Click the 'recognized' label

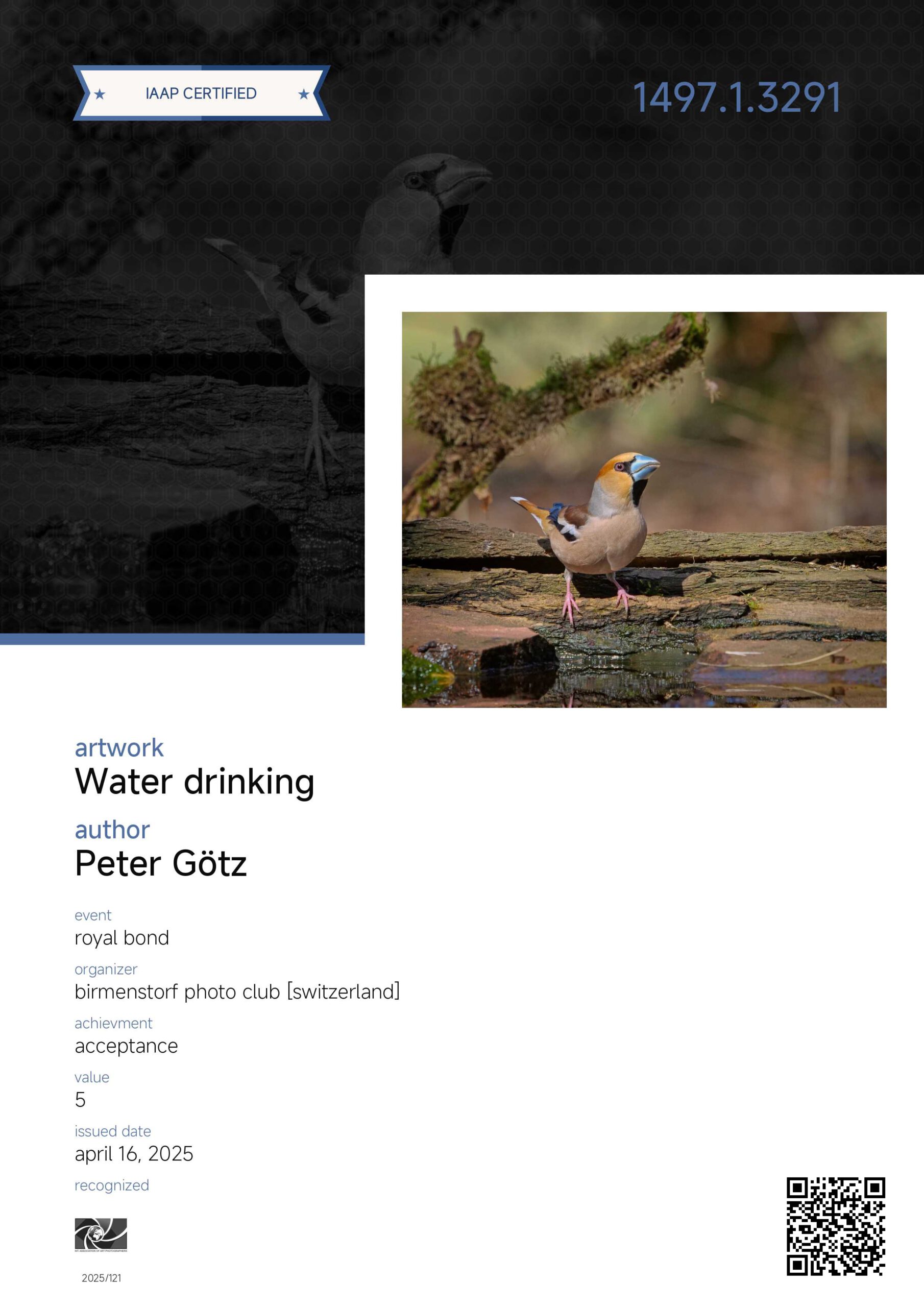(x=112, y=1185)
